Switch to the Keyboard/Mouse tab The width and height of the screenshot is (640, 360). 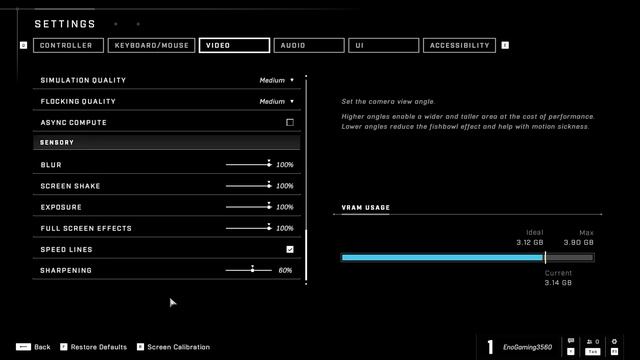click(x=151, y=45)
